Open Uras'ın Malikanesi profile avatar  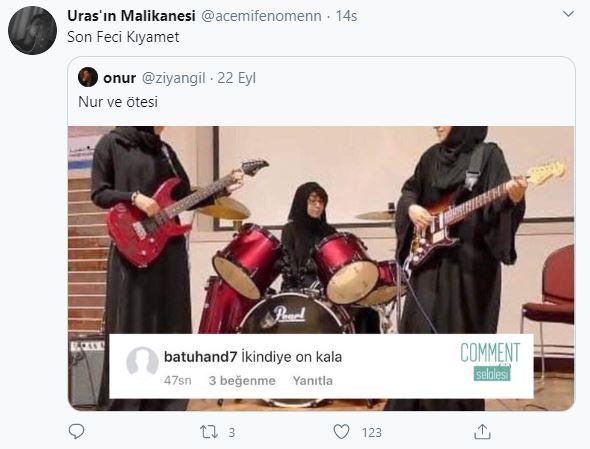[x=32, y=30]
